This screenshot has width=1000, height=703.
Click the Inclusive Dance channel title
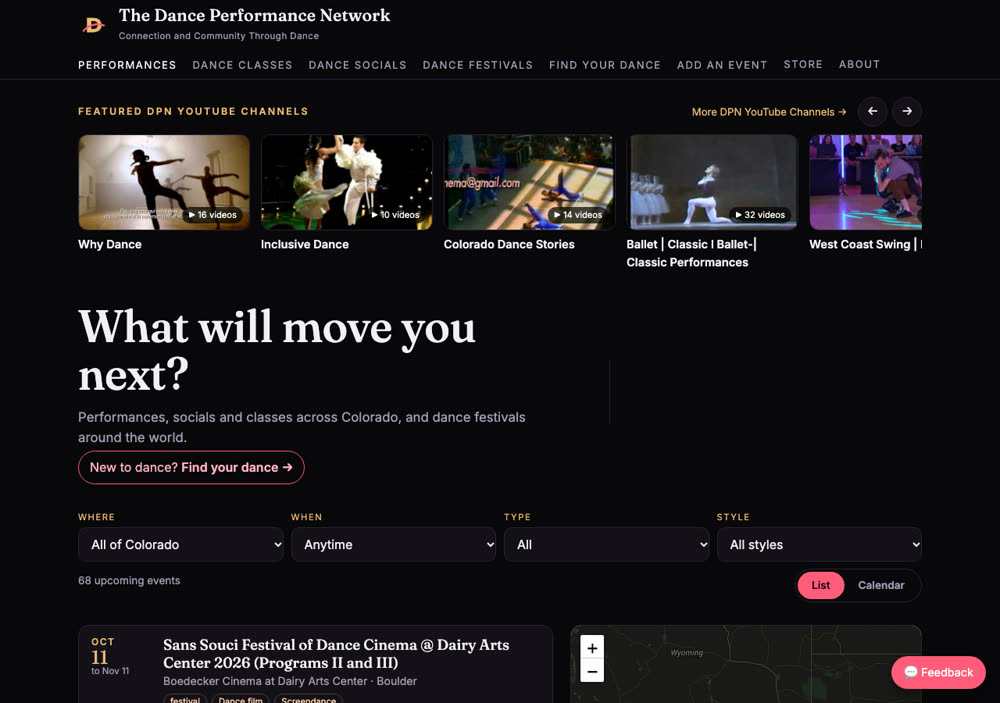tap(305, 244)
